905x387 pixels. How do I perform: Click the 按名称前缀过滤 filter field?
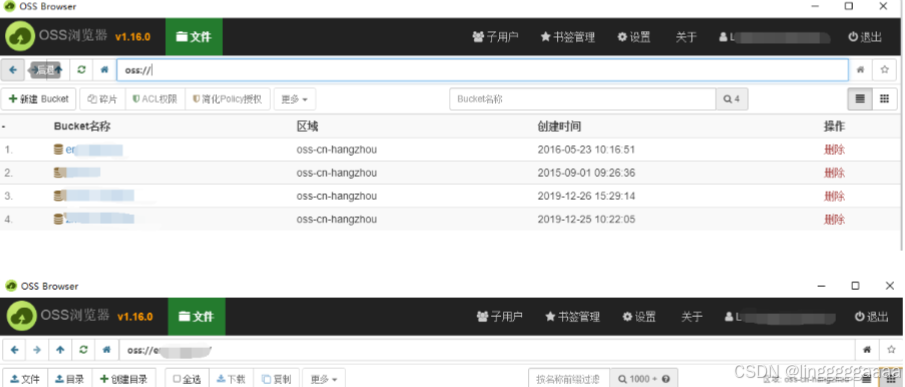(569, 379)
